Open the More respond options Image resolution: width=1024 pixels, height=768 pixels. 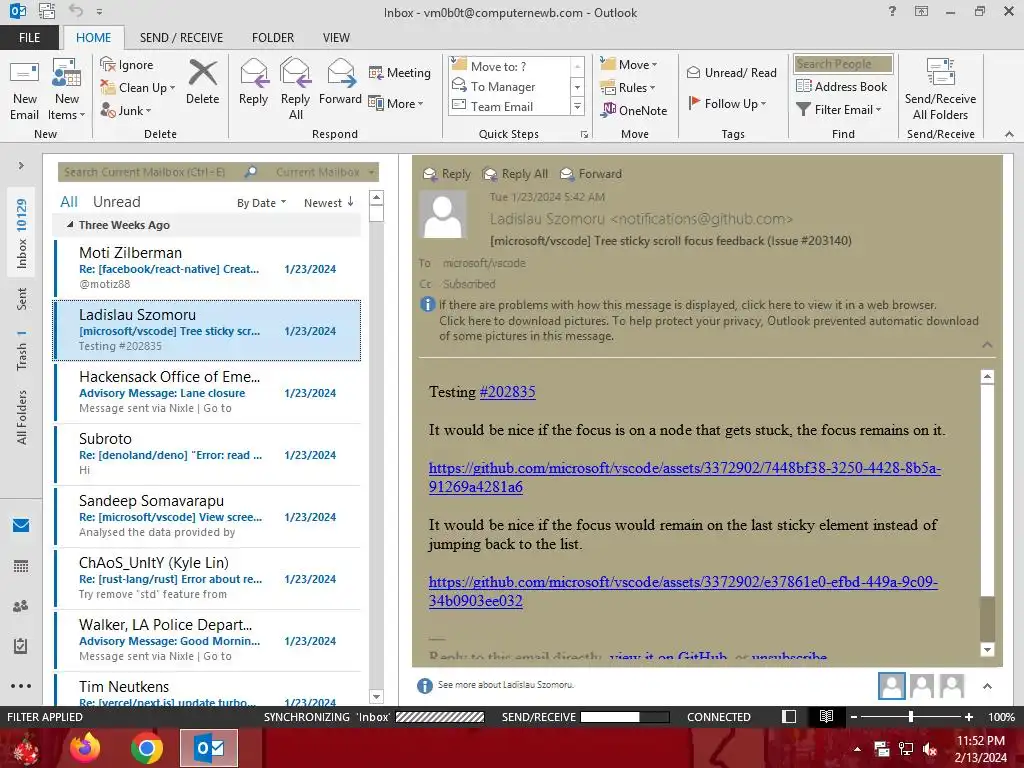[x=396, y=103]
